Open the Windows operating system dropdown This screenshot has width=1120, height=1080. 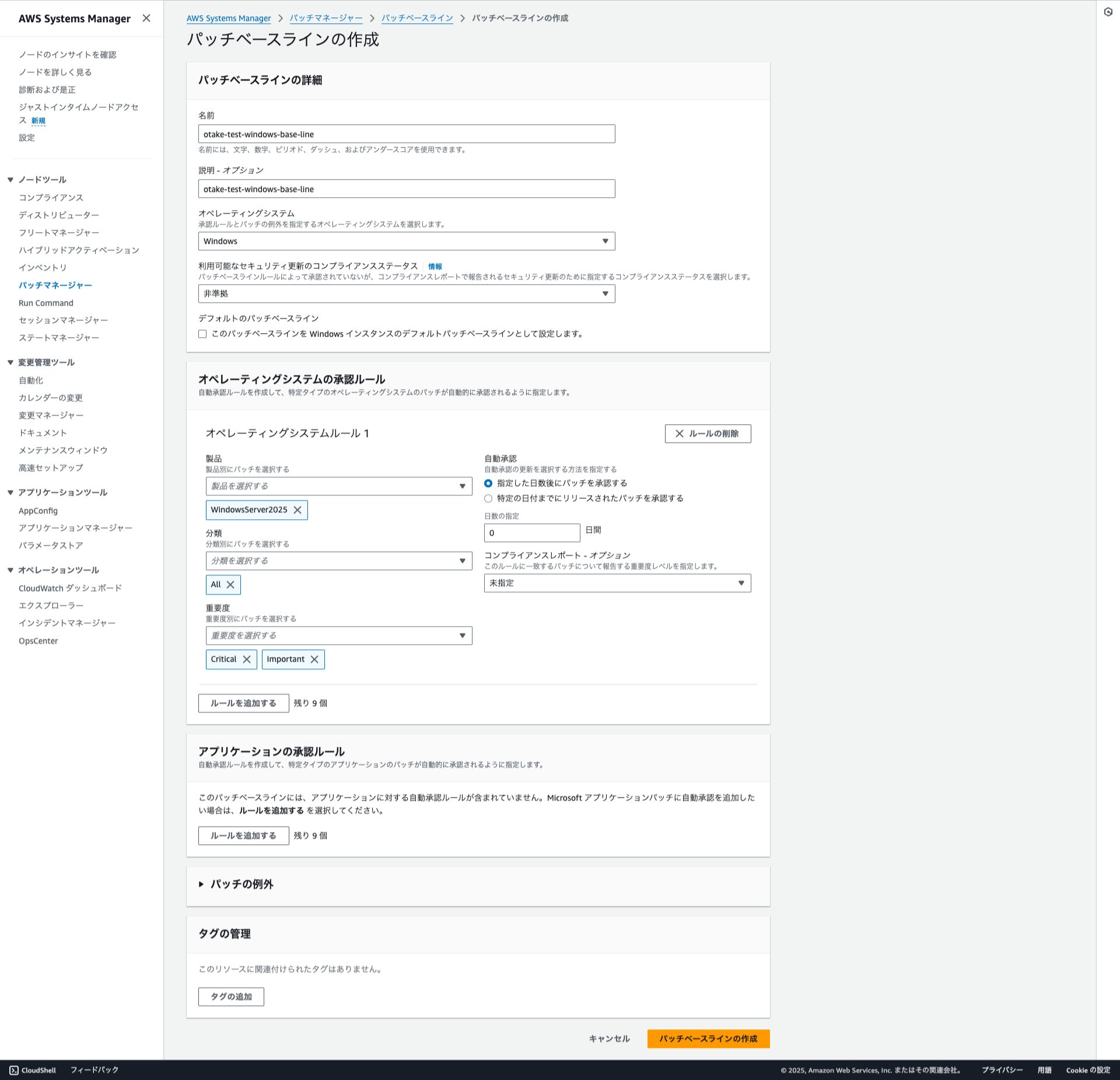coord(406,241)
